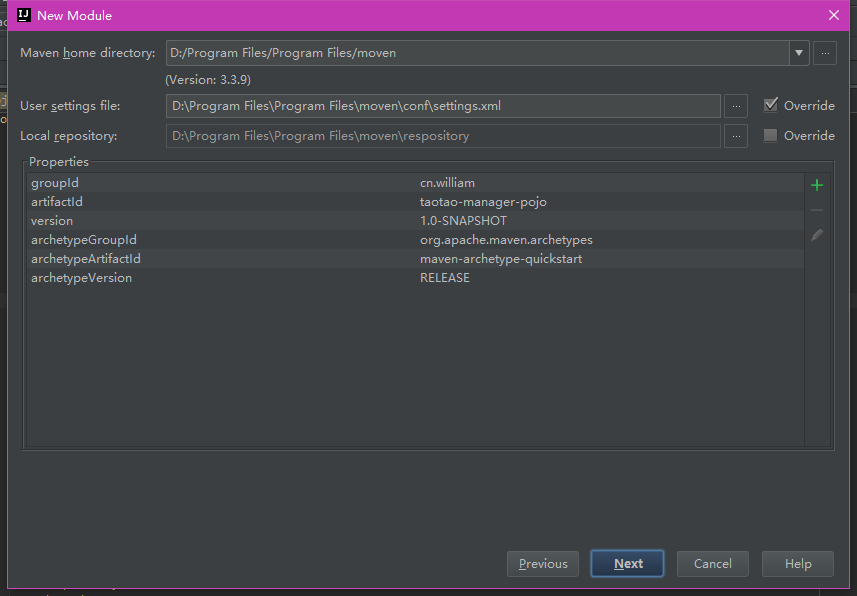Select the archetypeGroupId property row
The width and height of the screenshot is (857, 596).
[x=415, y=240]
